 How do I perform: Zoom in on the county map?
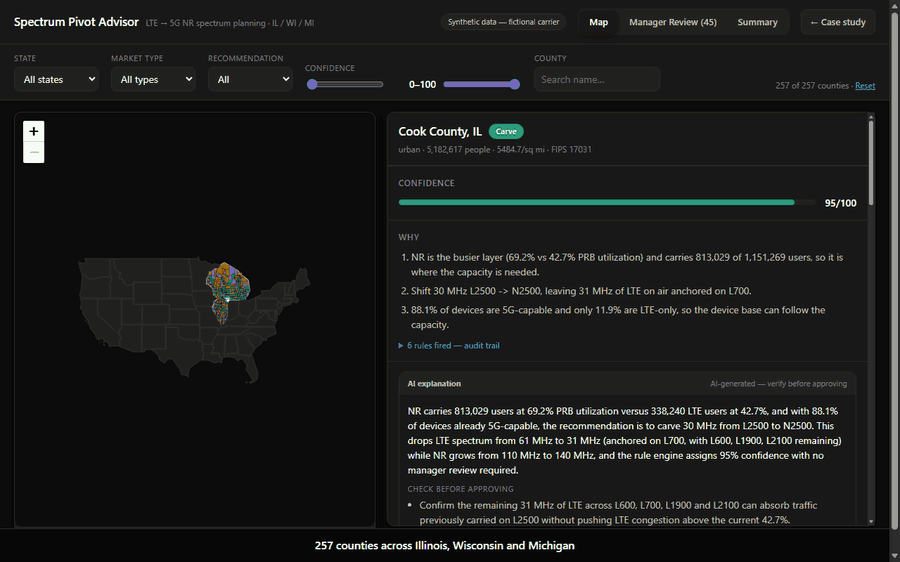33,131
